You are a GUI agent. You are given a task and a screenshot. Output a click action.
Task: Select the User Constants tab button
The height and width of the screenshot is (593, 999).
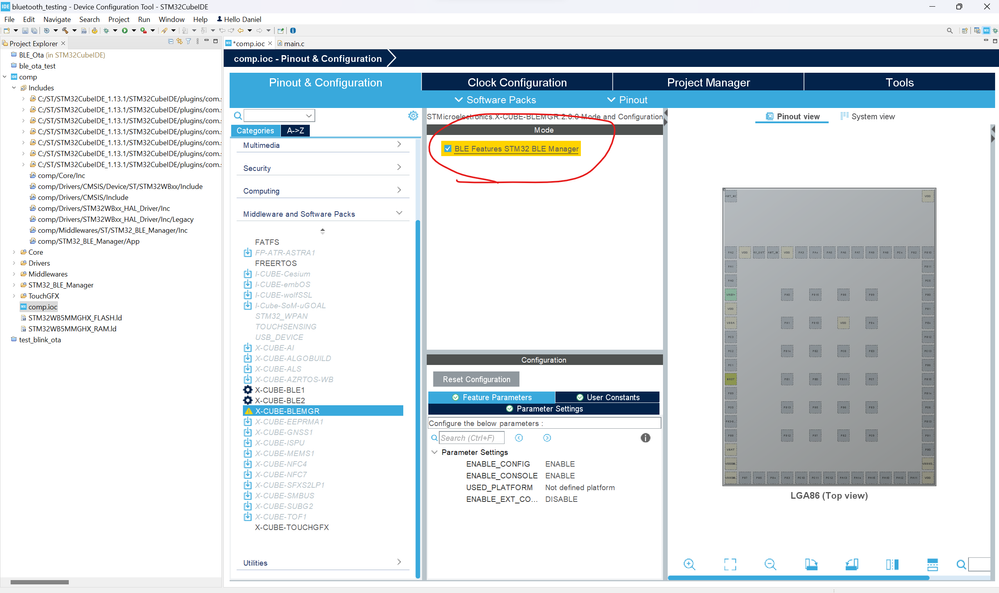[x=607, y=397]
